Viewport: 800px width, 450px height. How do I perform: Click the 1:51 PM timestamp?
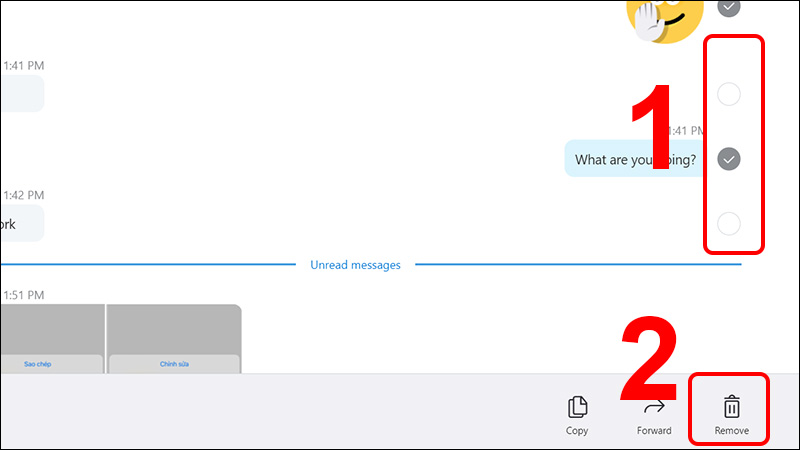coord(22,293)
